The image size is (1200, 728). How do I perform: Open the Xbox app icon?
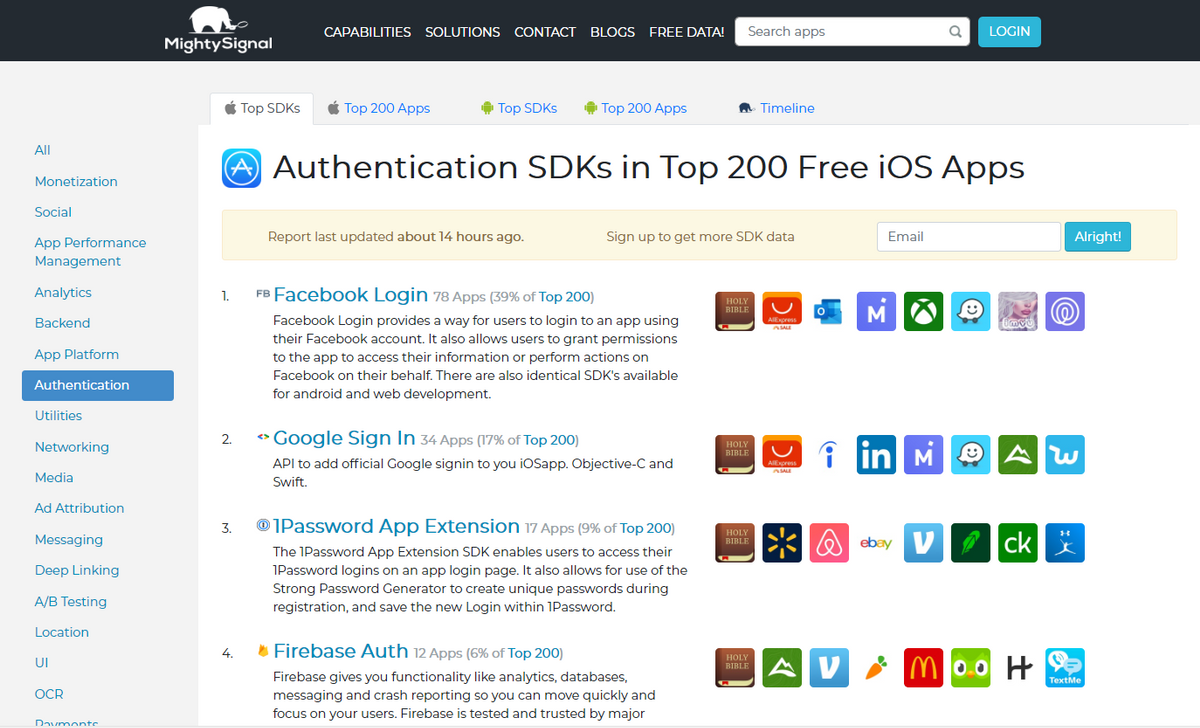click(923, 311)
